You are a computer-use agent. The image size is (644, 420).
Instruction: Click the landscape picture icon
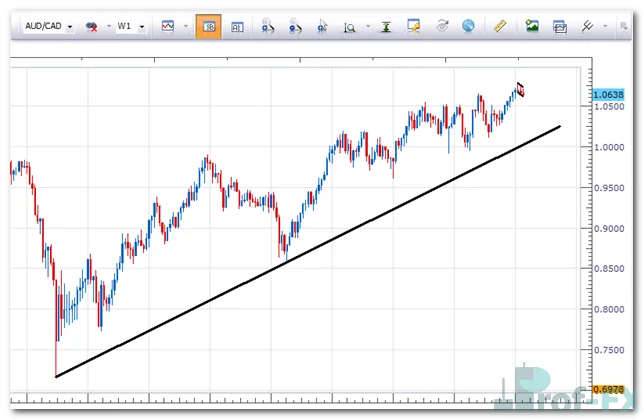tap(533, 26)
